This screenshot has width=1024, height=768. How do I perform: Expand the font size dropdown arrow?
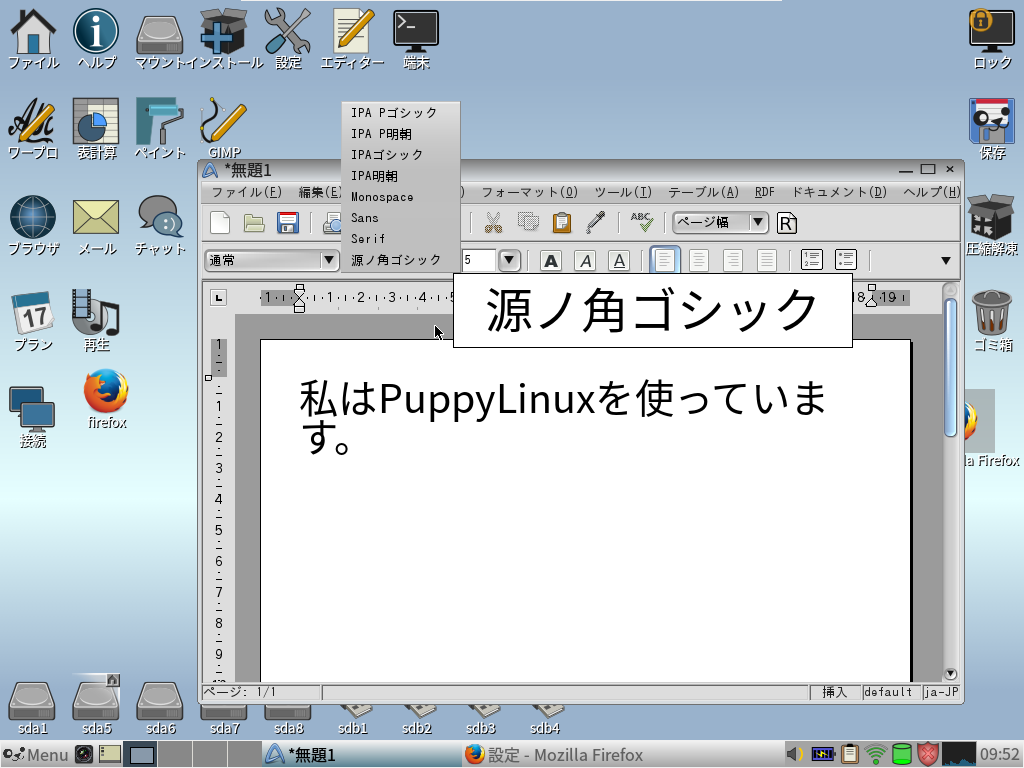[x=508, y=259]
